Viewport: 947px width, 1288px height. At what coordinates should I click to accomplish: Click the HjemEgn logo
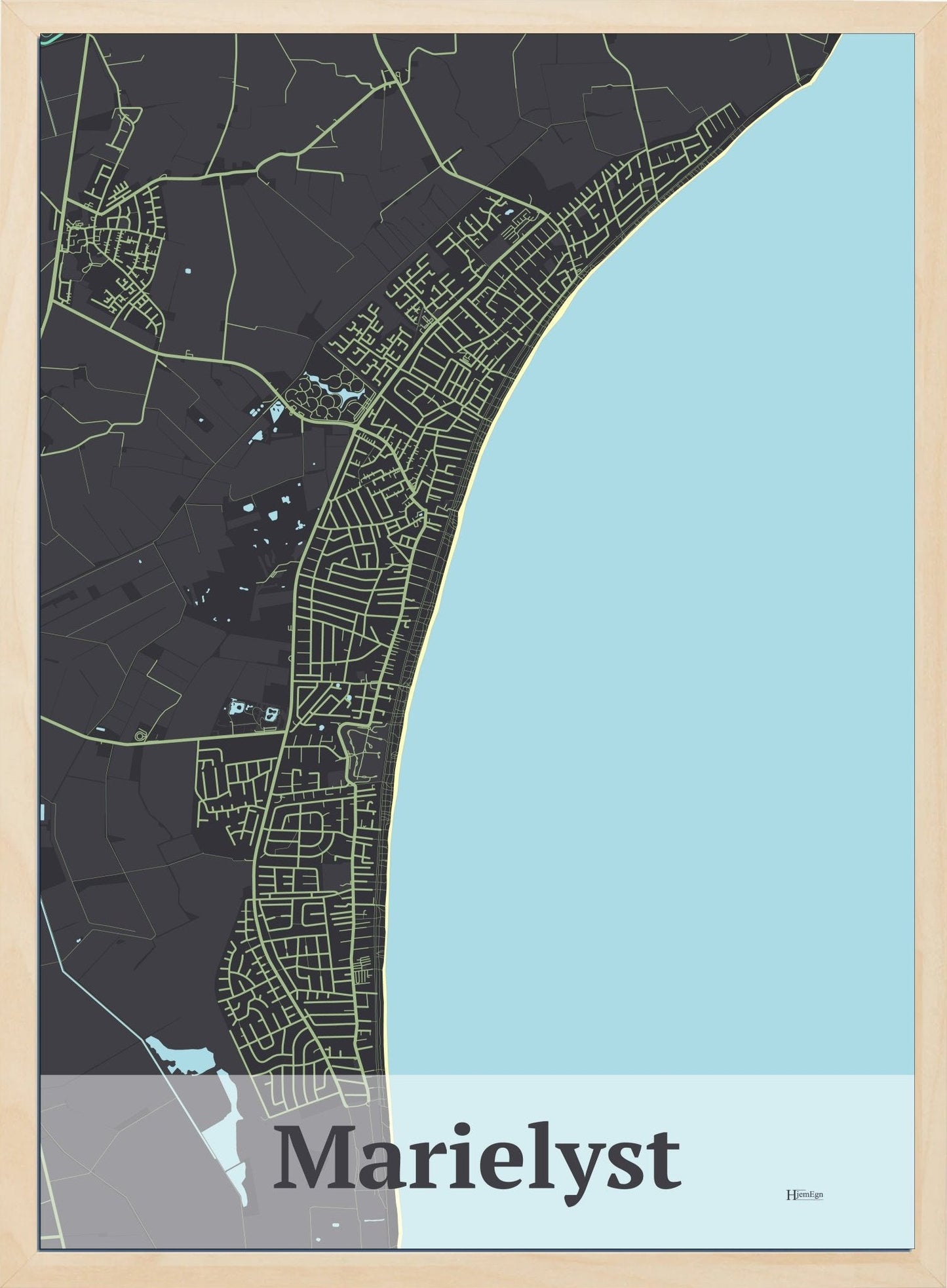[x=804, y=1194]
